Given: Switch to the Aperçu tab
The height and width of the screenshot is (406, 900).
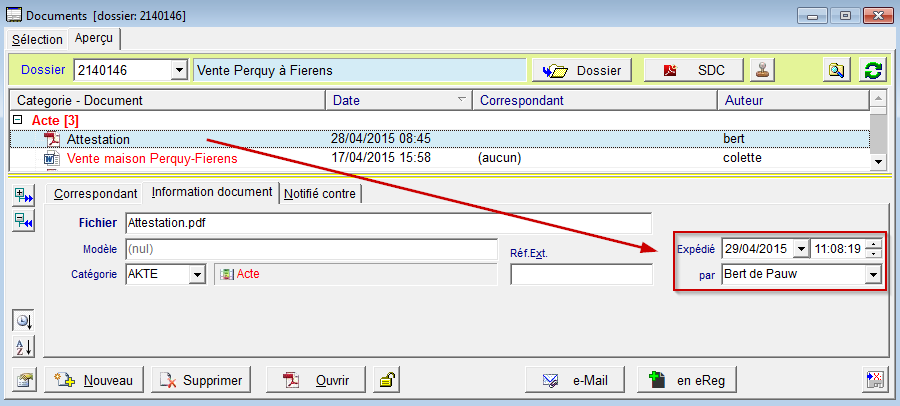Looking at the screenshot, I should tap(94, 38).
